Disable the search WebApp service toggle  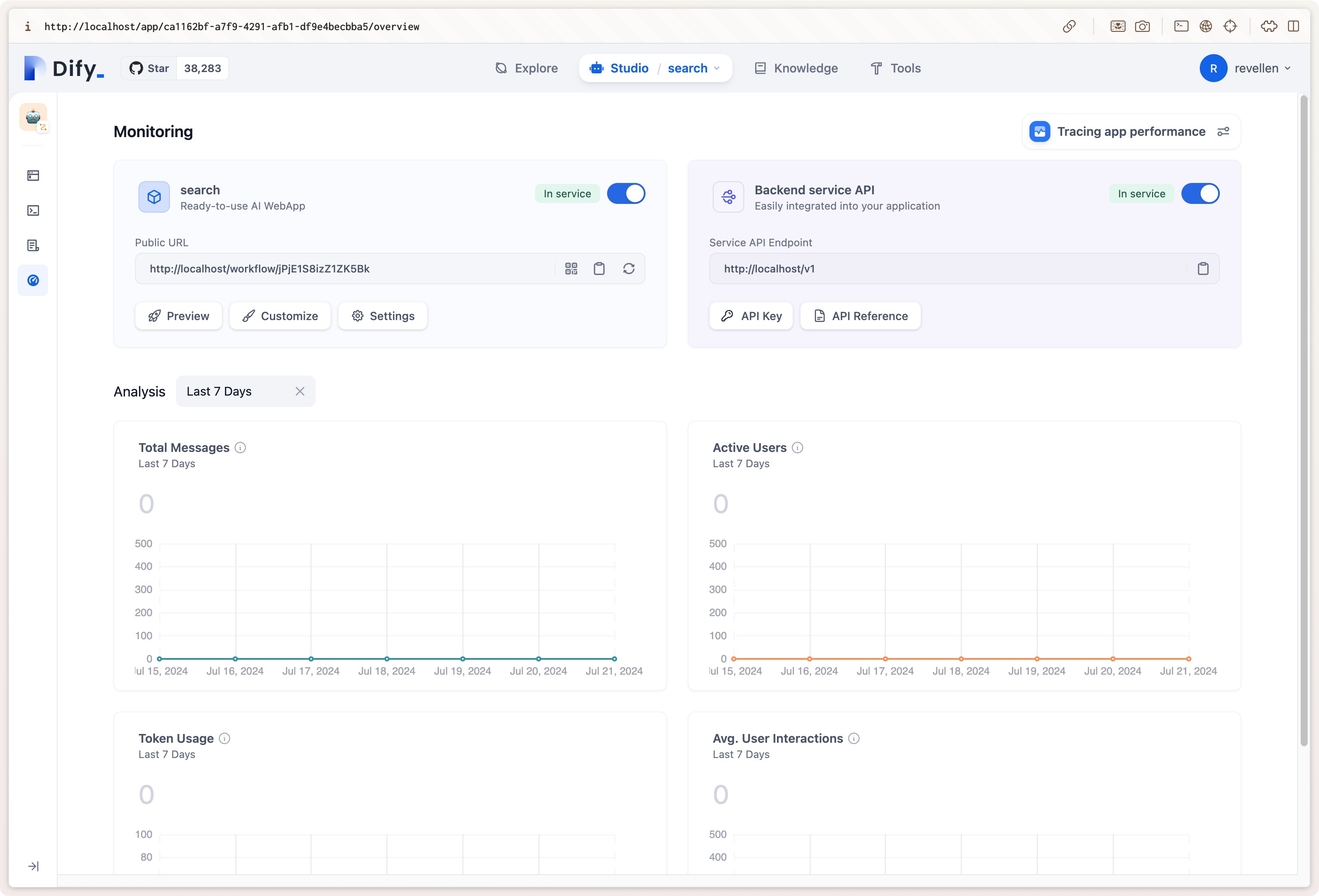[x=625, y=193]
